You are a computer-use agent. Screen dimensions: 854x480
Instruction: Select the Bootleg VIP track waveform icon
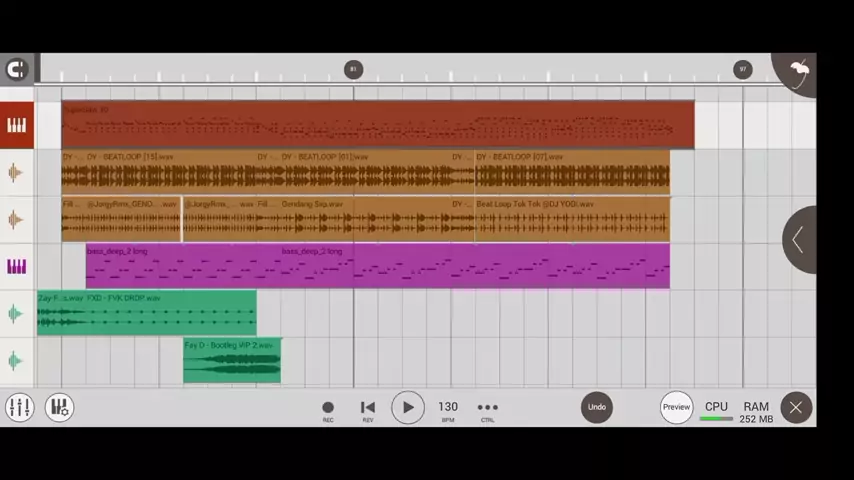point(16,361)
